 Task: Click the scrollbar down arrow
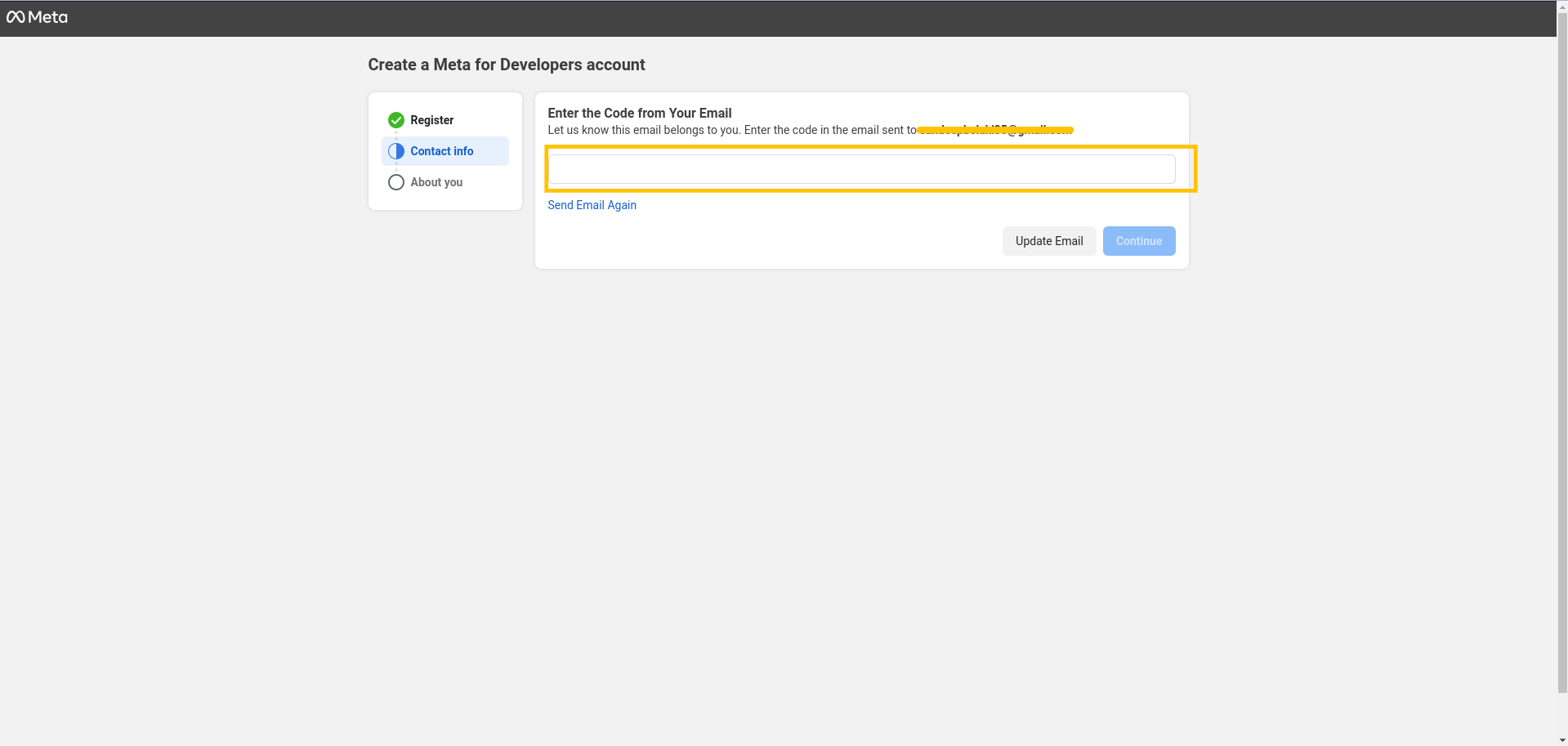click(x=1562, y=739)
